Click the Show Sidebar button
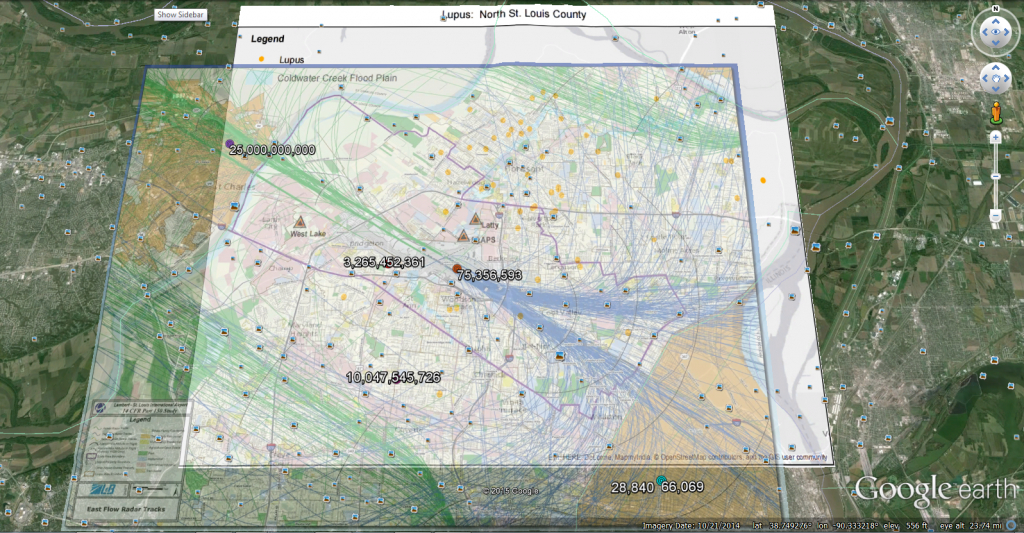The width and height of the screenshot is (1024, 533). click(180, 15)
